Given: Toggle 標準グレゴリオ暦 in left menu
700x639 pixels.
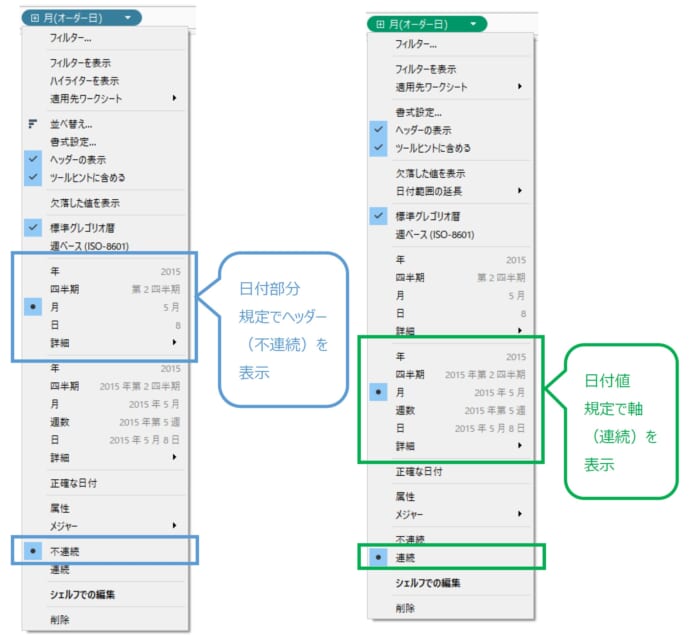Looking at the screenshot, I should tap(105, 228).
